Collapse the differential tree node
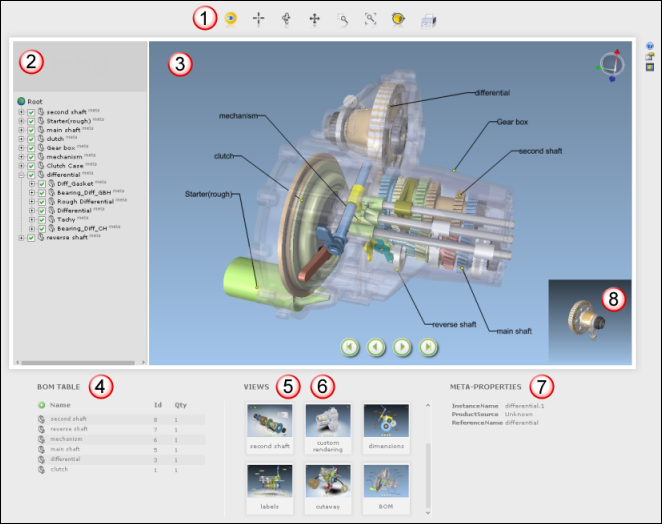Image resolution: width=662 pixels, height=524 pixels. [x=20, y=174]
